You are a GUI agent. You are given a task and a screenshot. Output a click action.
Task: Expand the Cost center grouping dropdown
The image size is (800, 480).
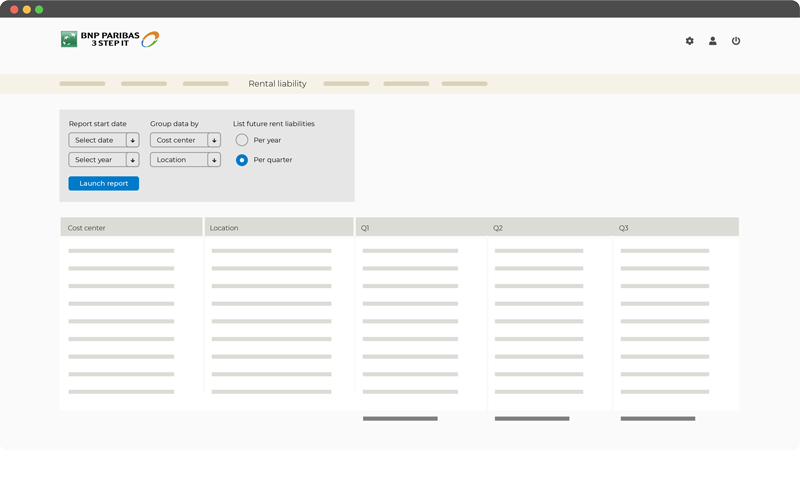(x=185, y=140)
